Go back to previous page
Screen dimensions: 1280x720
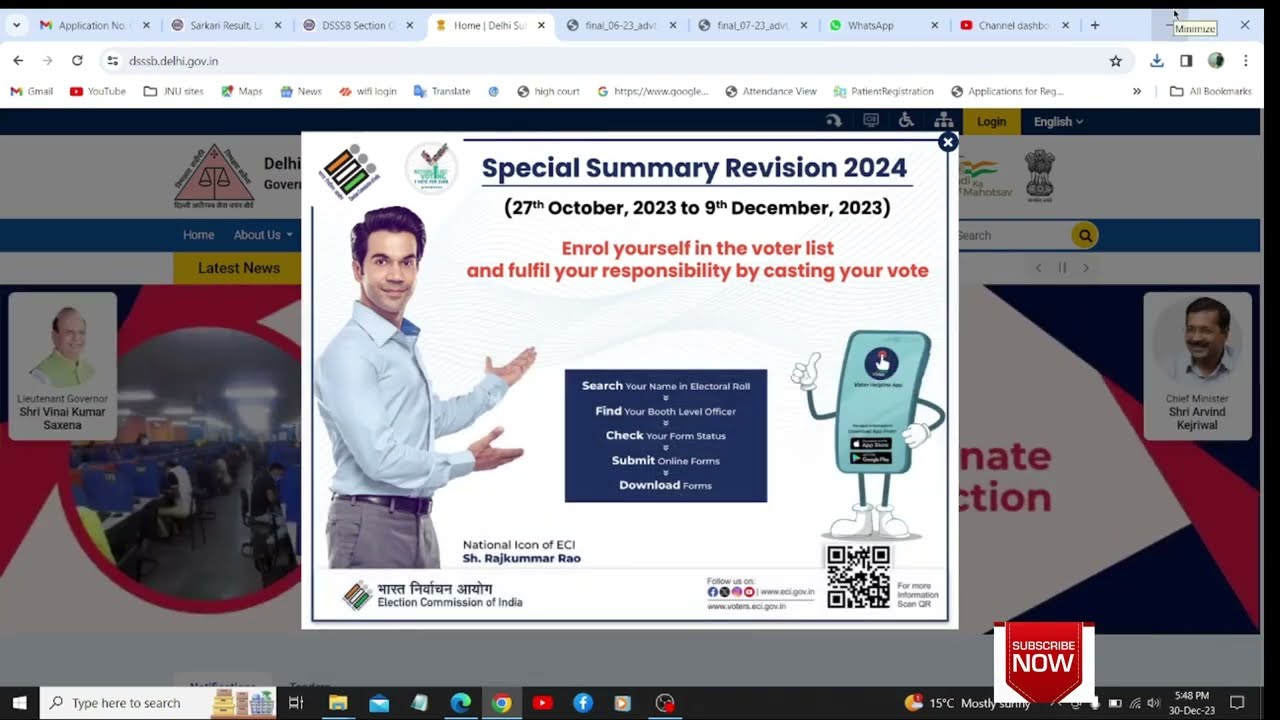pyautogui.click(x=18, y=61)
